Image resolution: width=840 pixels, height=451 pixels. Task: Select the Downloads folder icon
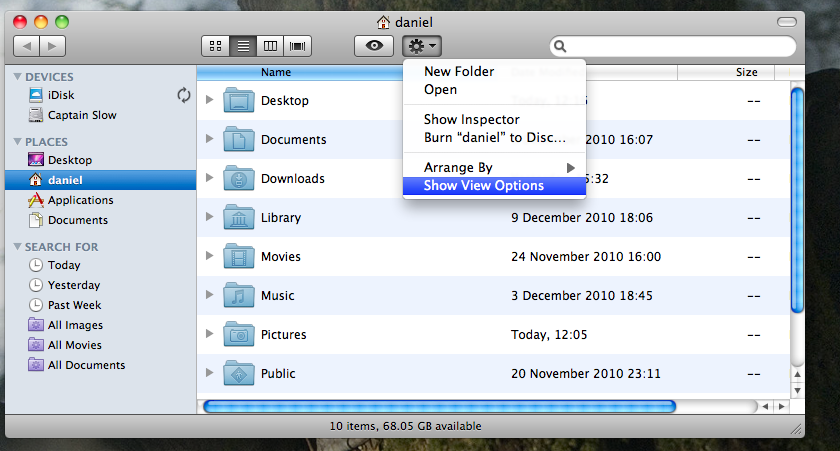pos(239,178)
